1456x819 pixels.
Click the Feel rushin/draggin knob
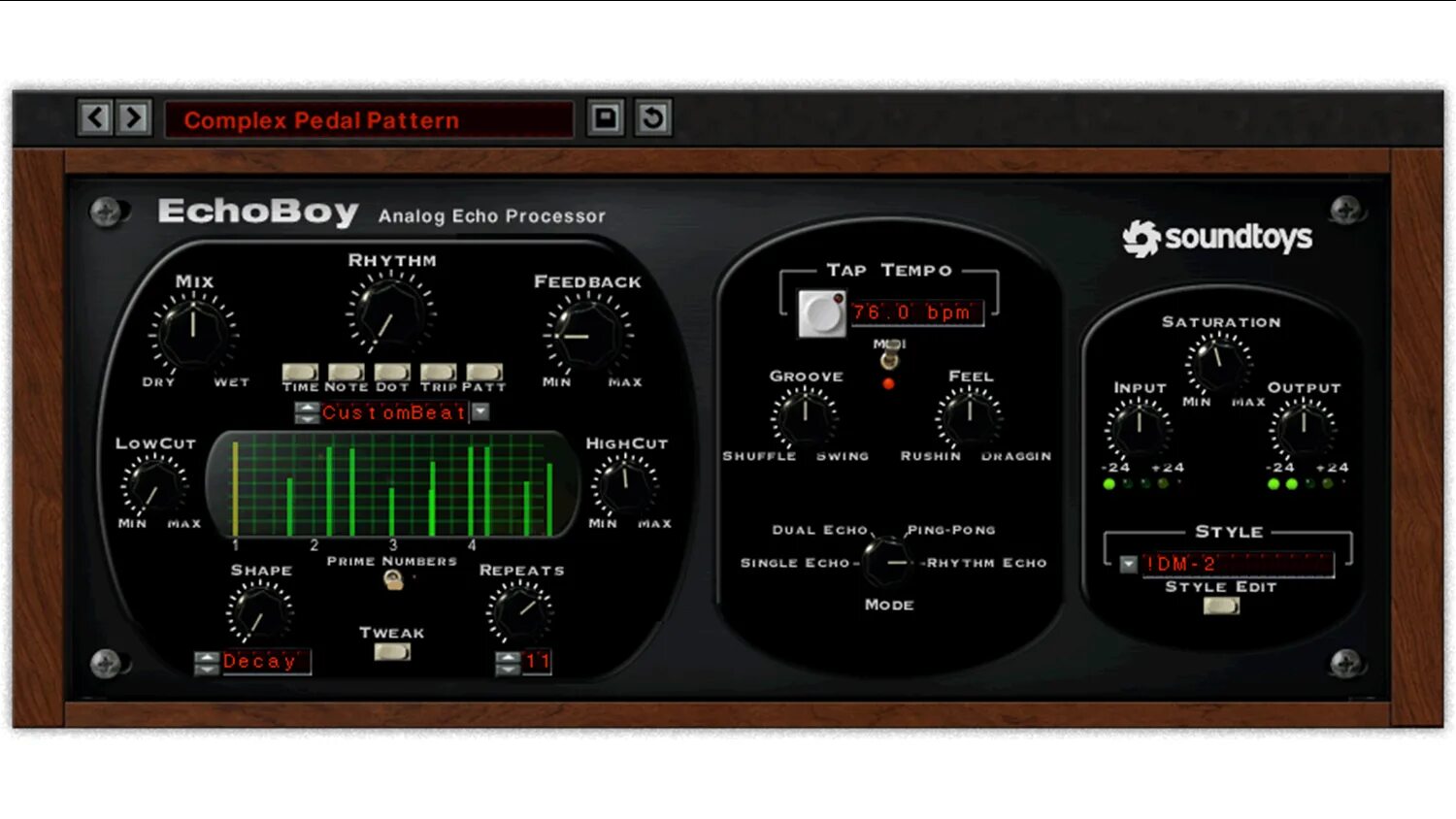[969, 418]
